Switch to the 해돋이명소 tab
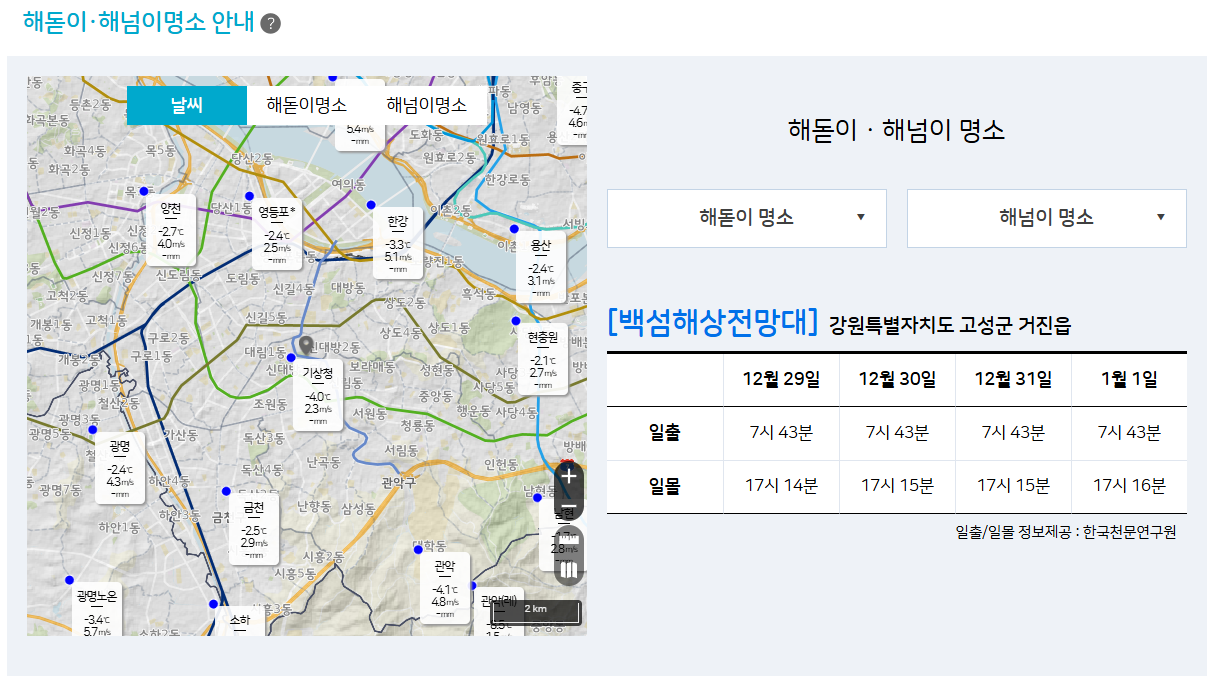 306,105
